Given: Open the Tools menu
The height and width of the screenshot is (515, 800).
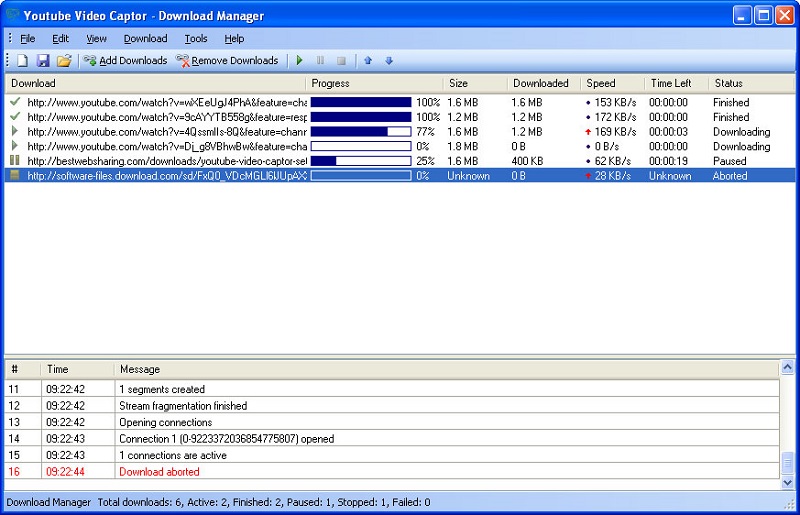Looking at the screenshot, I should 196,39.
